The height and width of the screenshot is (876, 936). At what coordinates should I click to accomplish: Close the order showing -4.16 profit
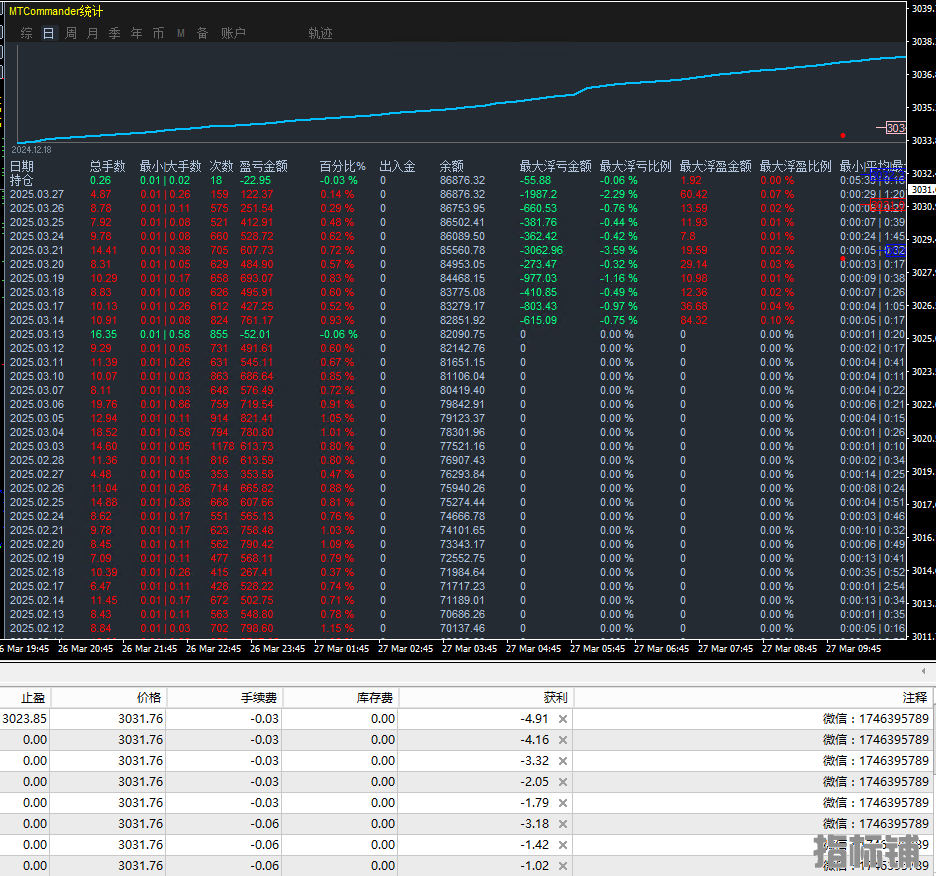point(562,740)
